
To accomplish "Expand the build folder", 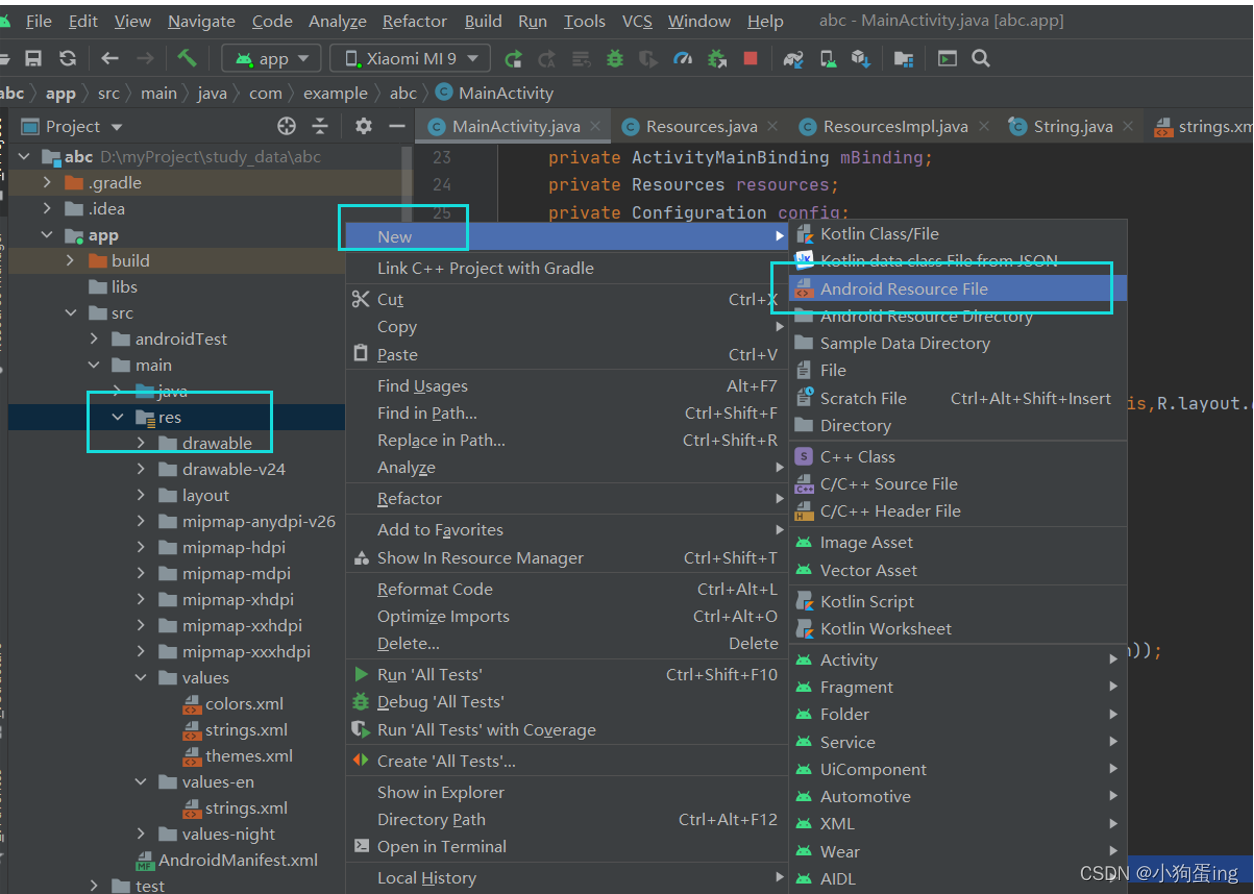I will (x=70, y=260).
